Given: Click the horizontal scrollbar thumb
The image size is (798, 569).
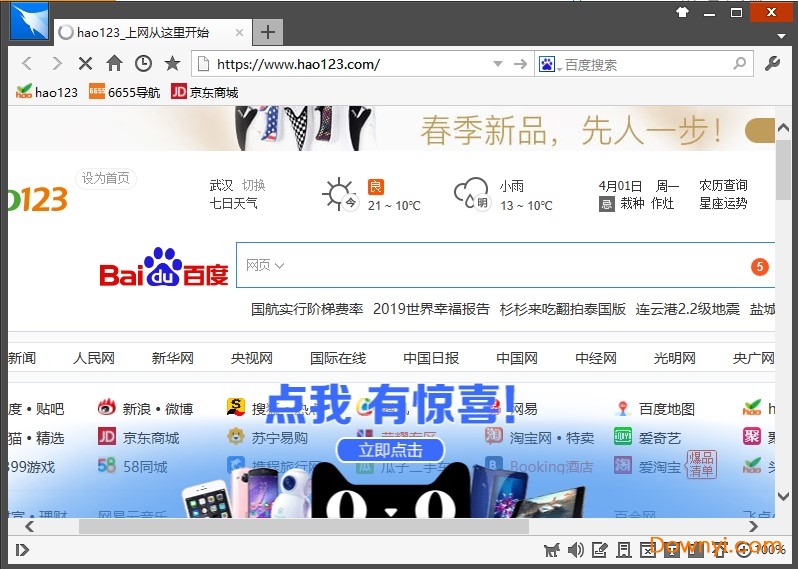Looking at the screenshot, I should click(300, 526).
